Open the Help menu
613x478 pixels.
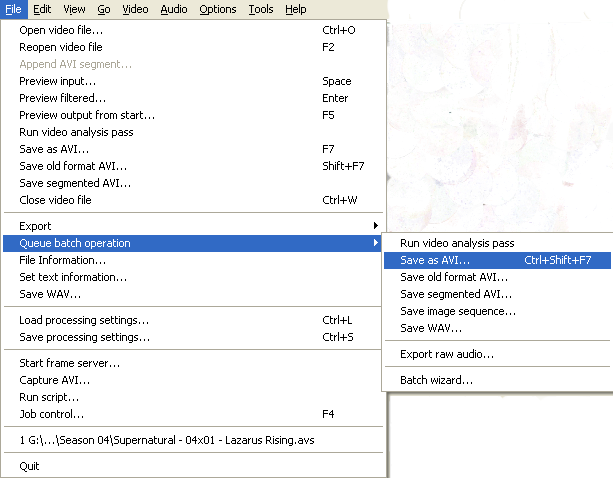pyautogui.click(x=296, y=9)
